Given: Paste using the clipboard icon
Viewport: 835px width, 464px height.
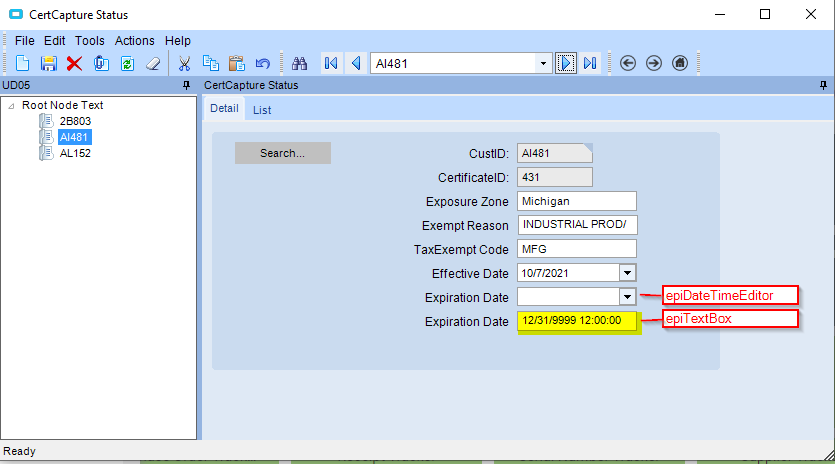Looking at the screenshot, I should point(236,63).
